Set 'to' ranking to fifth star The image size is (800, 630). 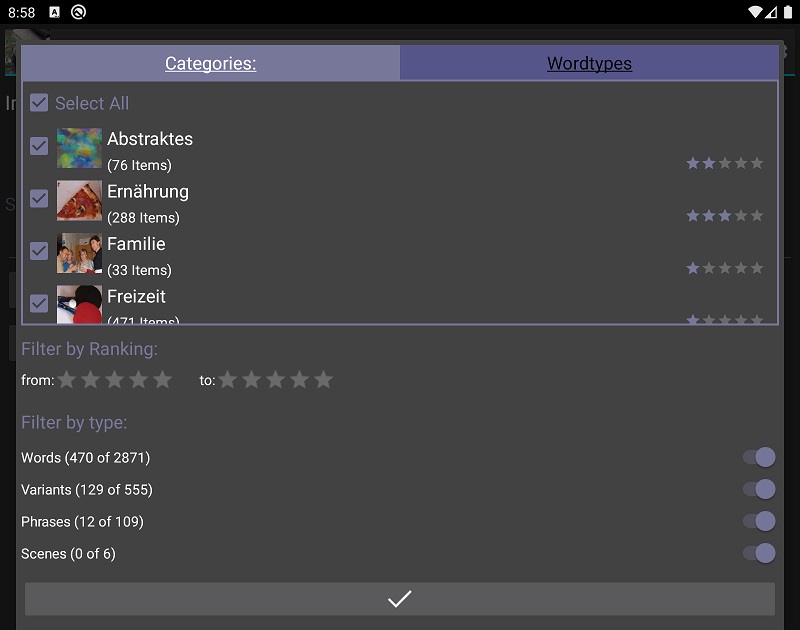pyautogui.click(x=323, y=380)
